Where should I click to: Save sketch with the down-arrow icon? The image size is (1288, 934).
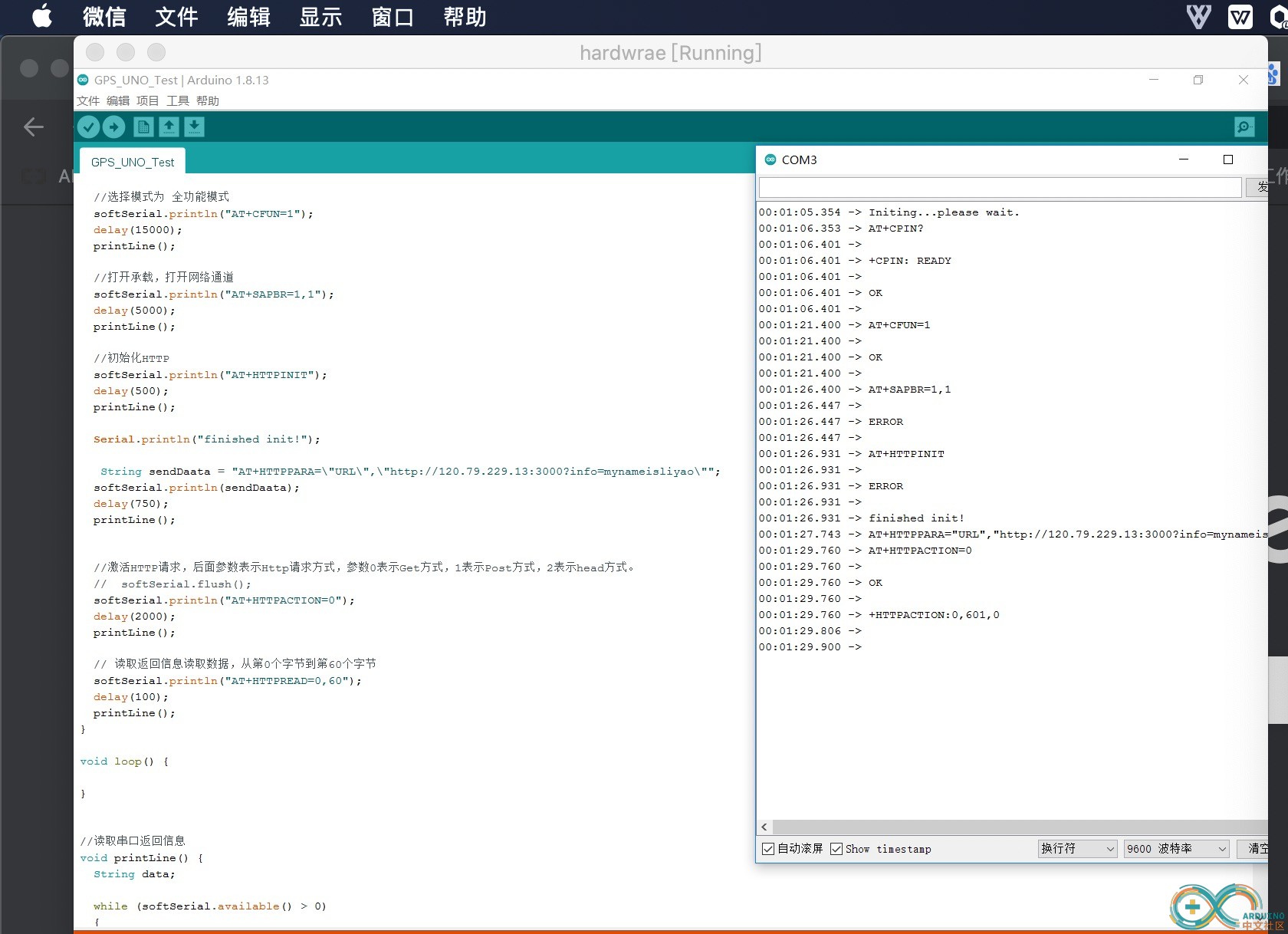(194, 127)
